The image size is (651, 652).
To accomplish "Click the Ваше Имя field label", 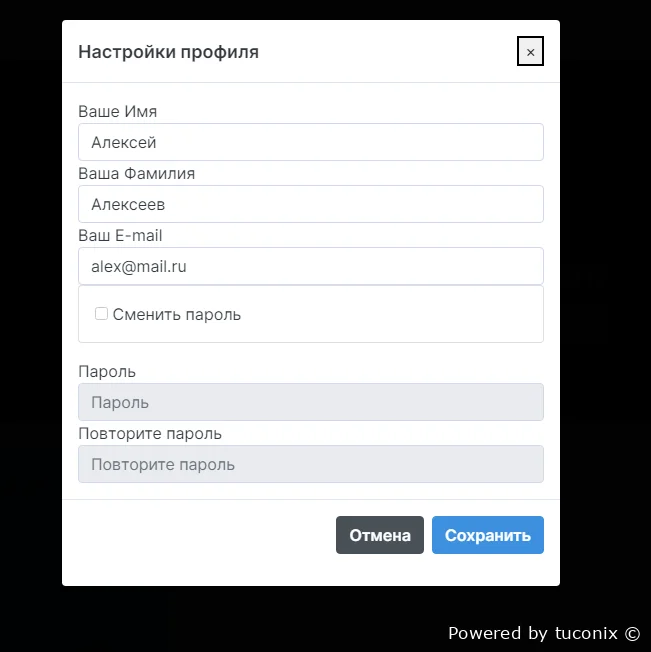I will 118,111.
